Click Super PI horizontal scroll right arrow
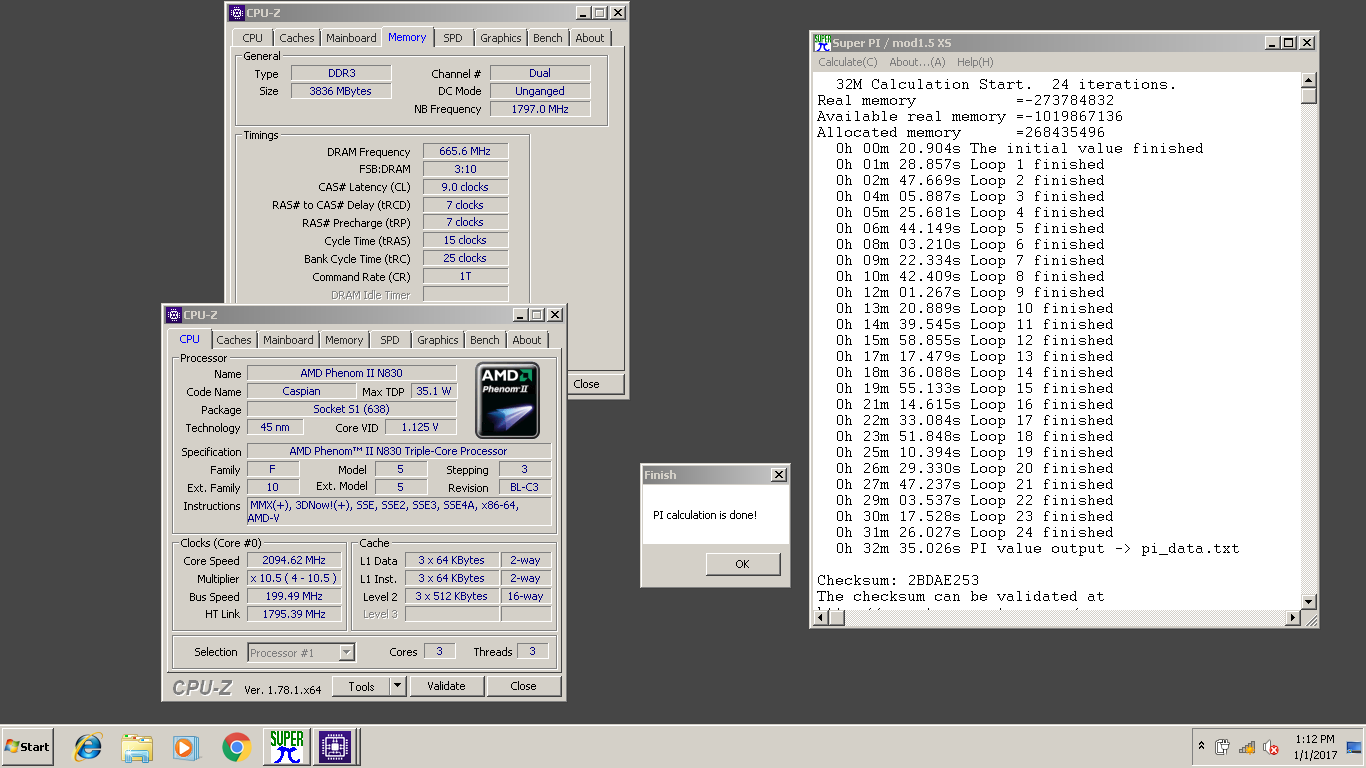Screen dimensions: 1366x768 pos(1292,618)
